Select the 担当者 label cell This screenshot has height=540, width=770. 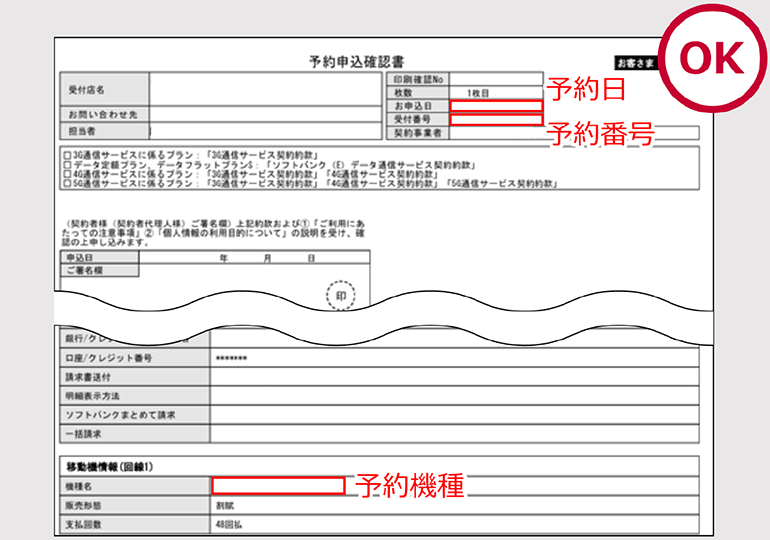pyautogui.click(x=105, y=131)
